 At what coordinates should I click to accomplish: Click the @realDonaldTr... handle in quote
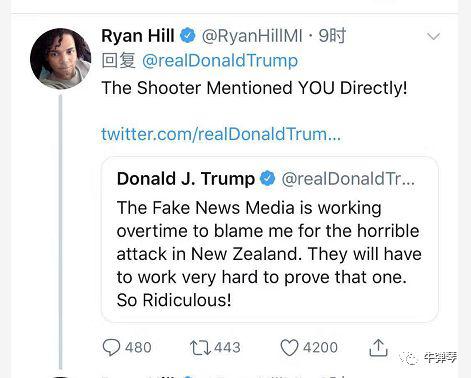[348, 179]
